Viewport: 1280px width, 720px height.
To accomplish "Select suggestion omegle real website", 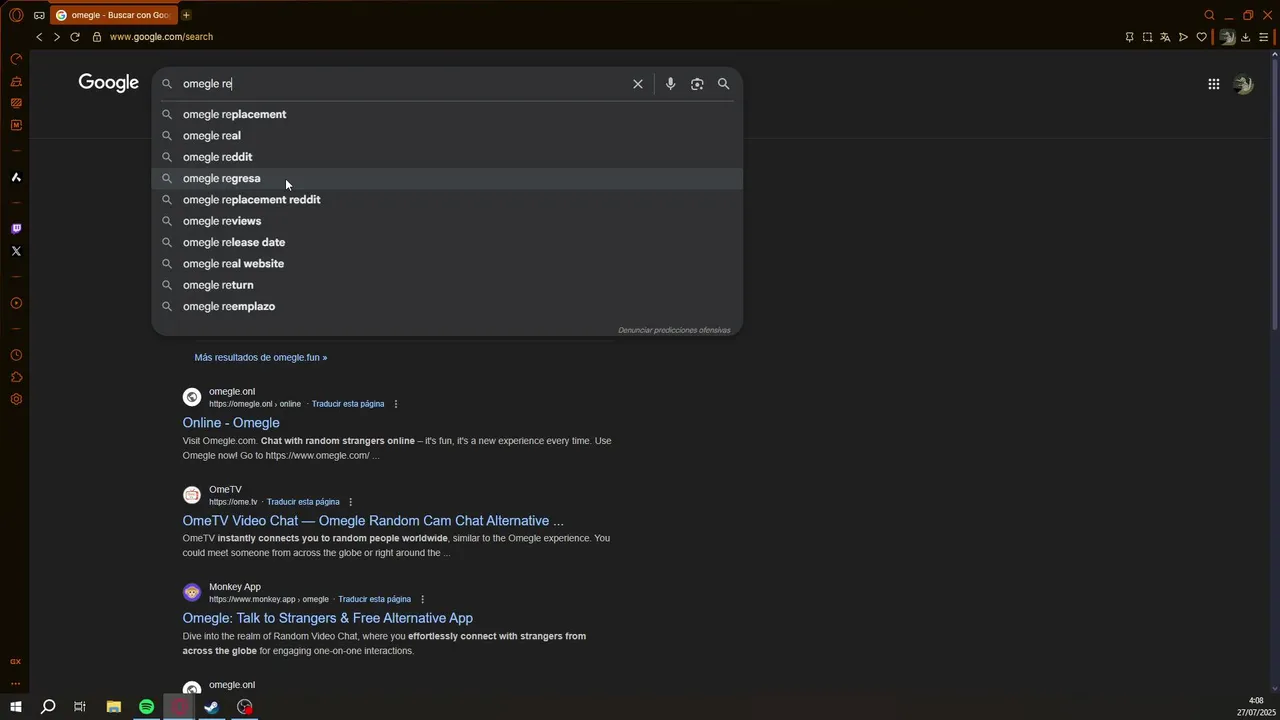I will [446, 264].
